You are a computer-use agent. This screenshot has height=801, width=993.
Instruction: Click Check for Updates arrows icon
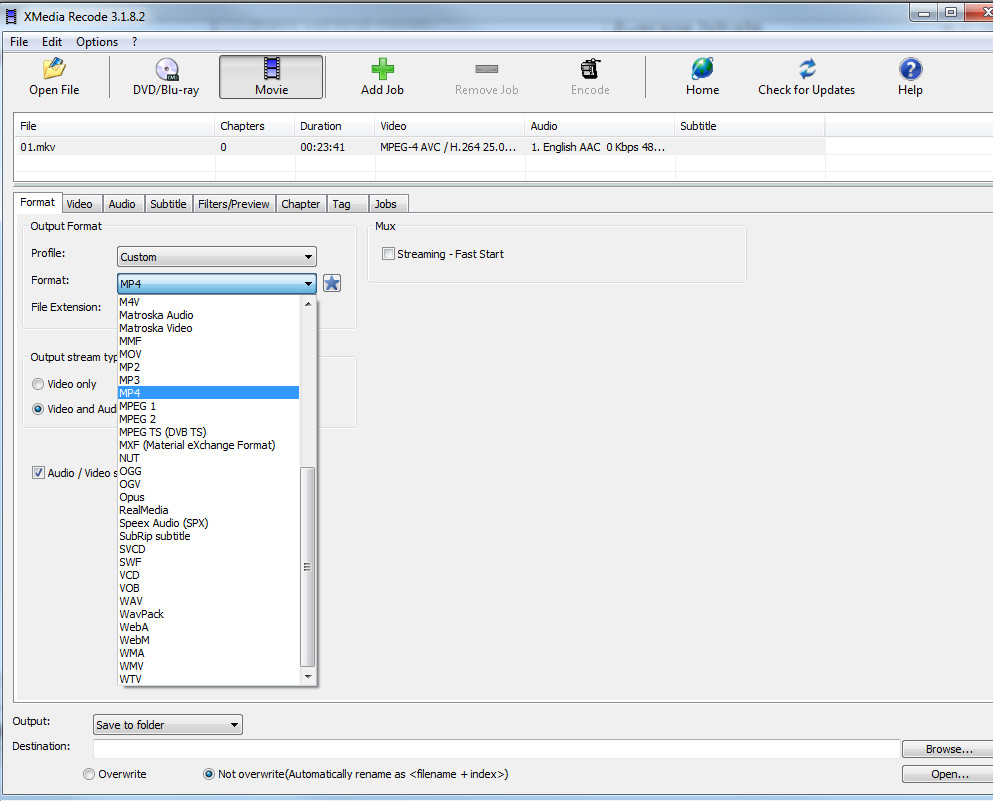807,68
